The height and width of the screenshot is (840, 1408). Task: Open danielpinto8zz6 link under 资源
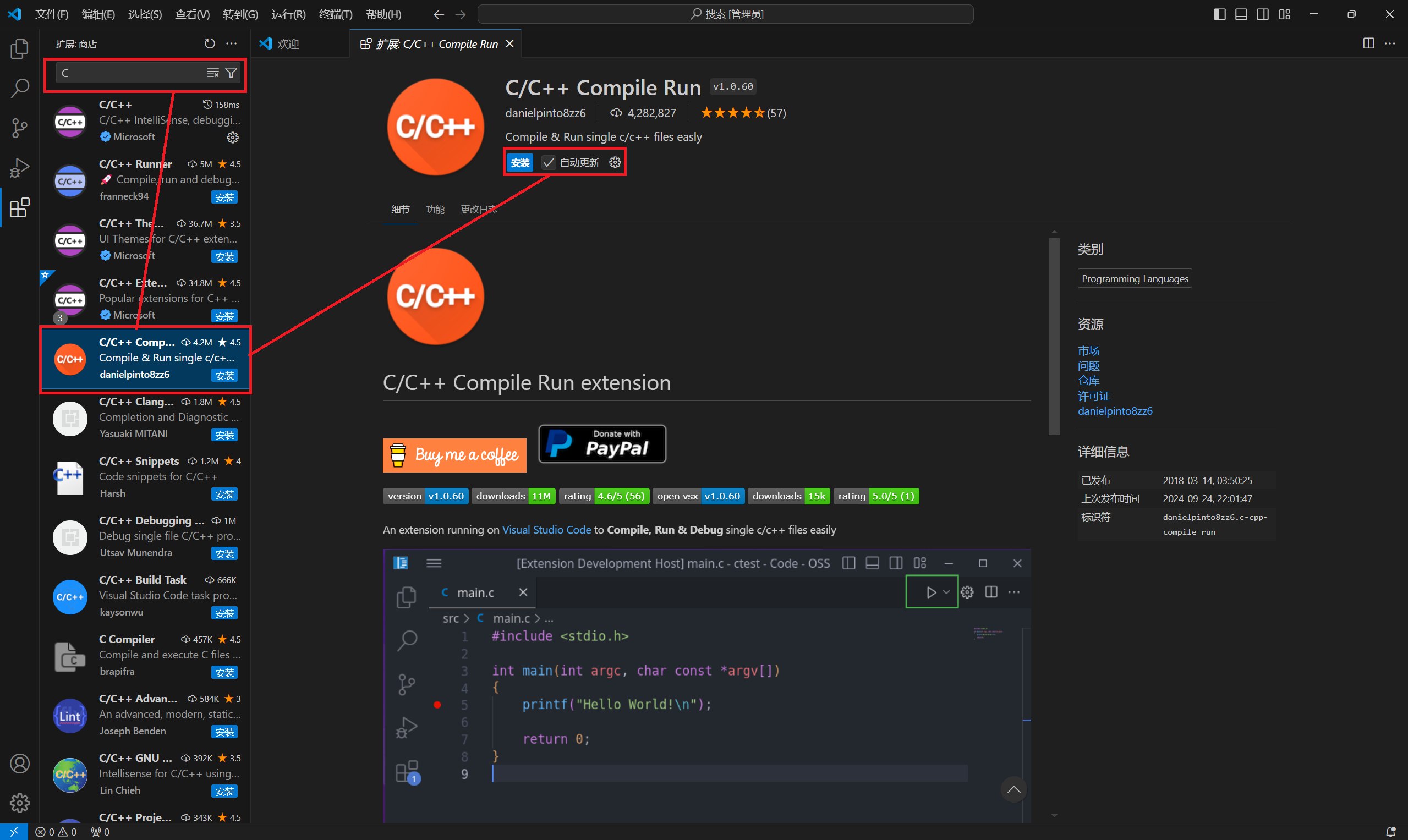[1115, 411]
